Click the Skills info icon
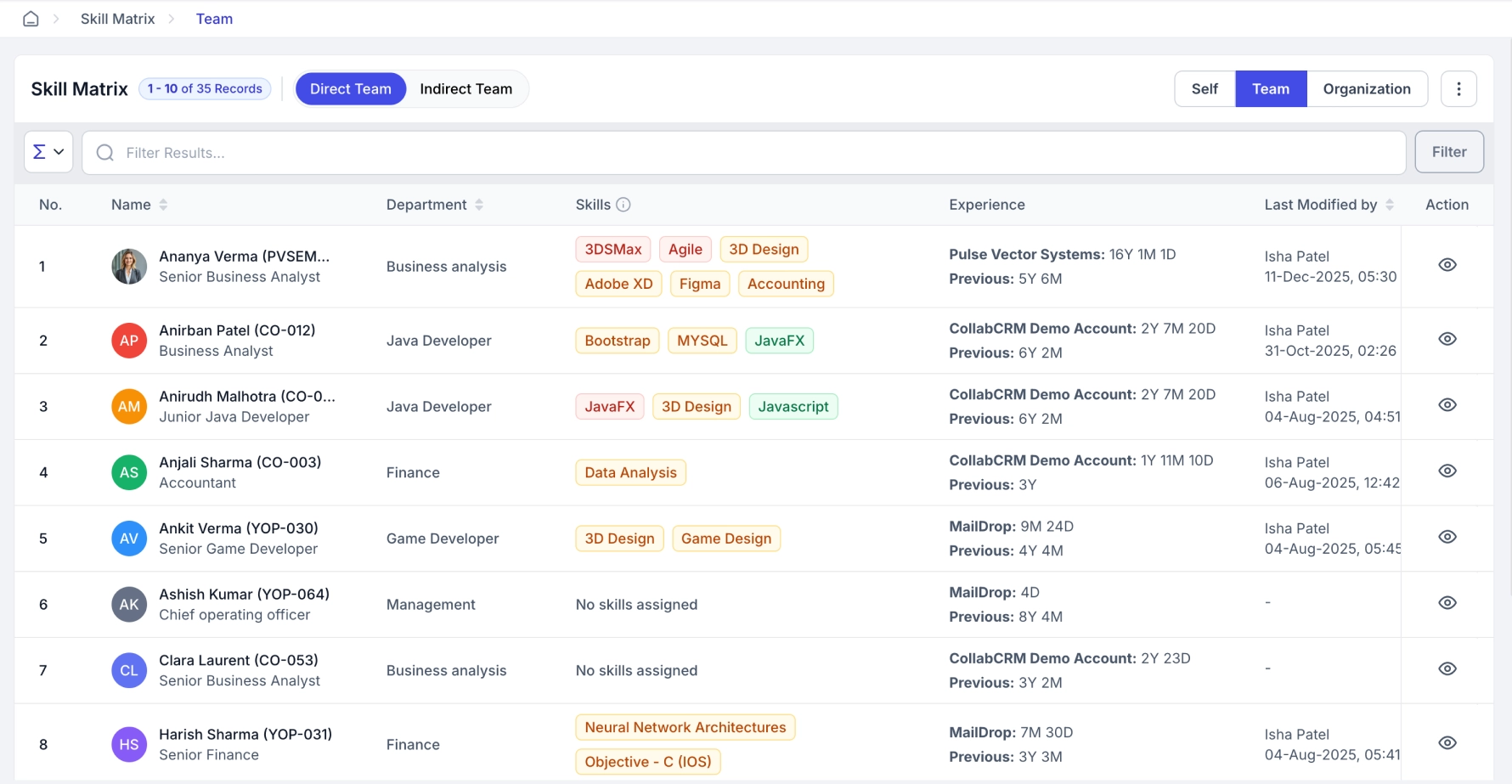The image size is (1512, 784). (623, 205)
